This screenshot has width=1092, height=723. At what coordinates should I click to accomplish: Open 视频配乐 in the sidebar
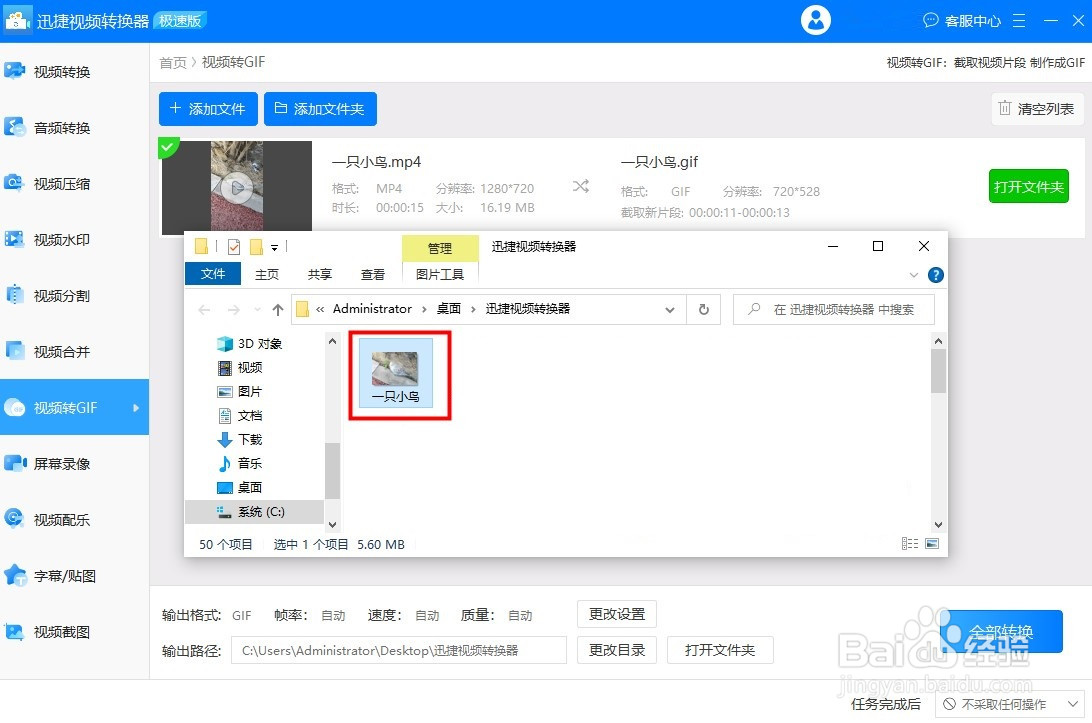click(74, 520)
